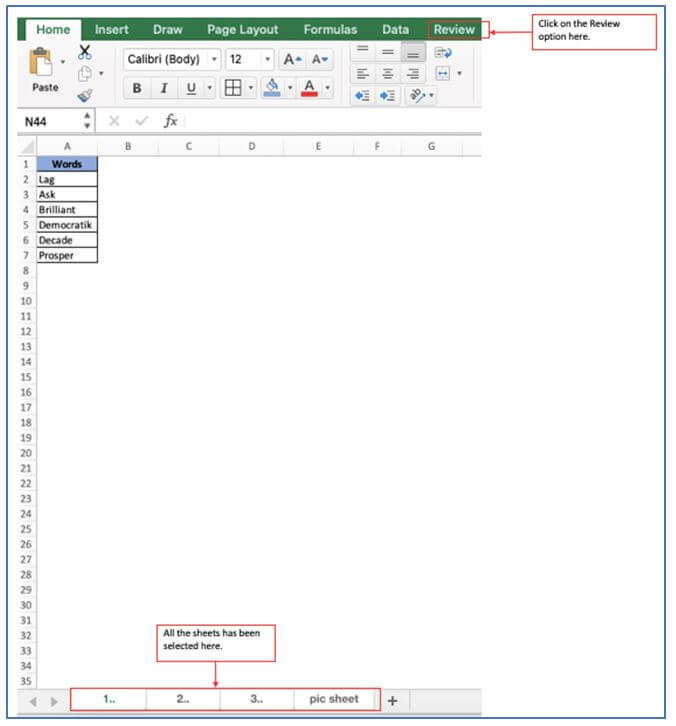The image size is (676, 726).
Task: Apply the red font color
Action: 309,88
